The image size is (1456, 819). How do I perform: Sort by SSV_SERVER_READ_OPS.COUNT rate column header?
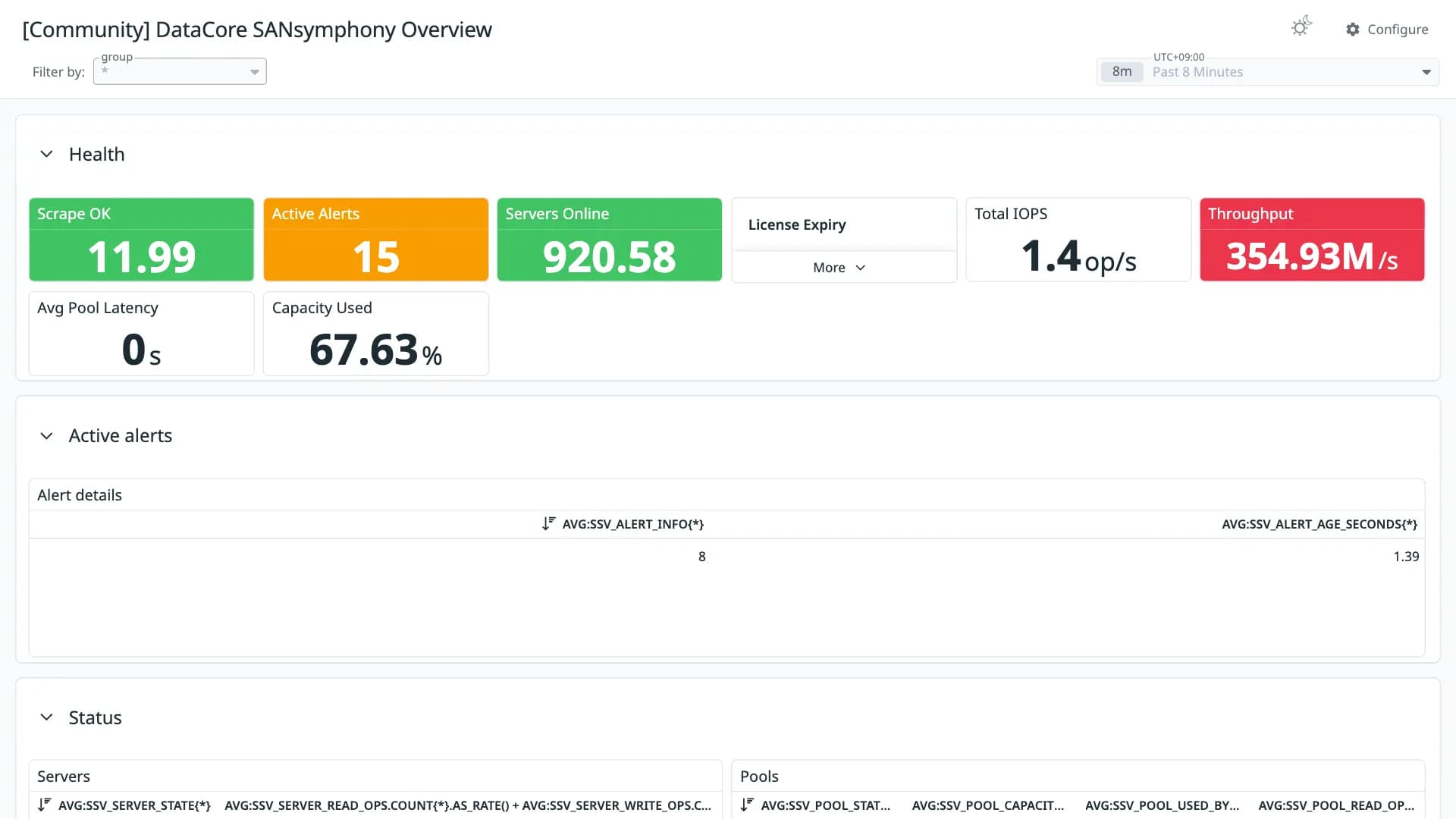[x=468, y=805]
